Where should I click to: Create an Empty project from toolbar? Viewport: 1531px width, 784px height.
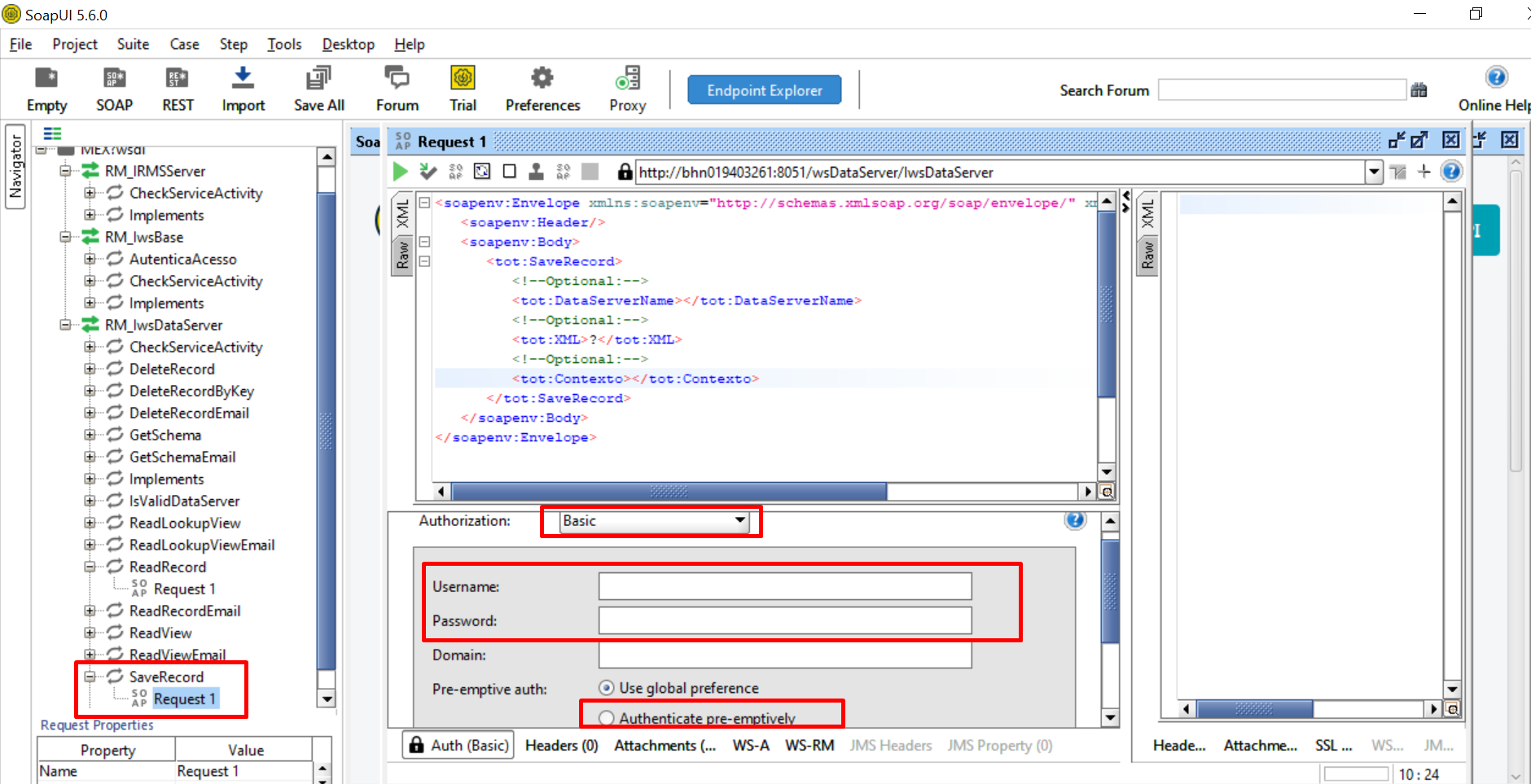tap(46, 89)
